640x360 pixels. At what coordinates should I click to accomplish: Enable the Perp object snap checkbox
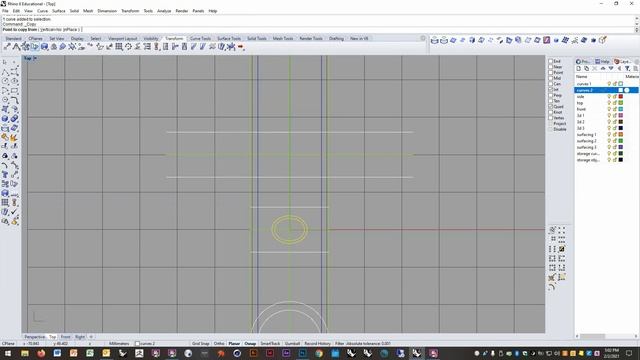coord(551,95)
